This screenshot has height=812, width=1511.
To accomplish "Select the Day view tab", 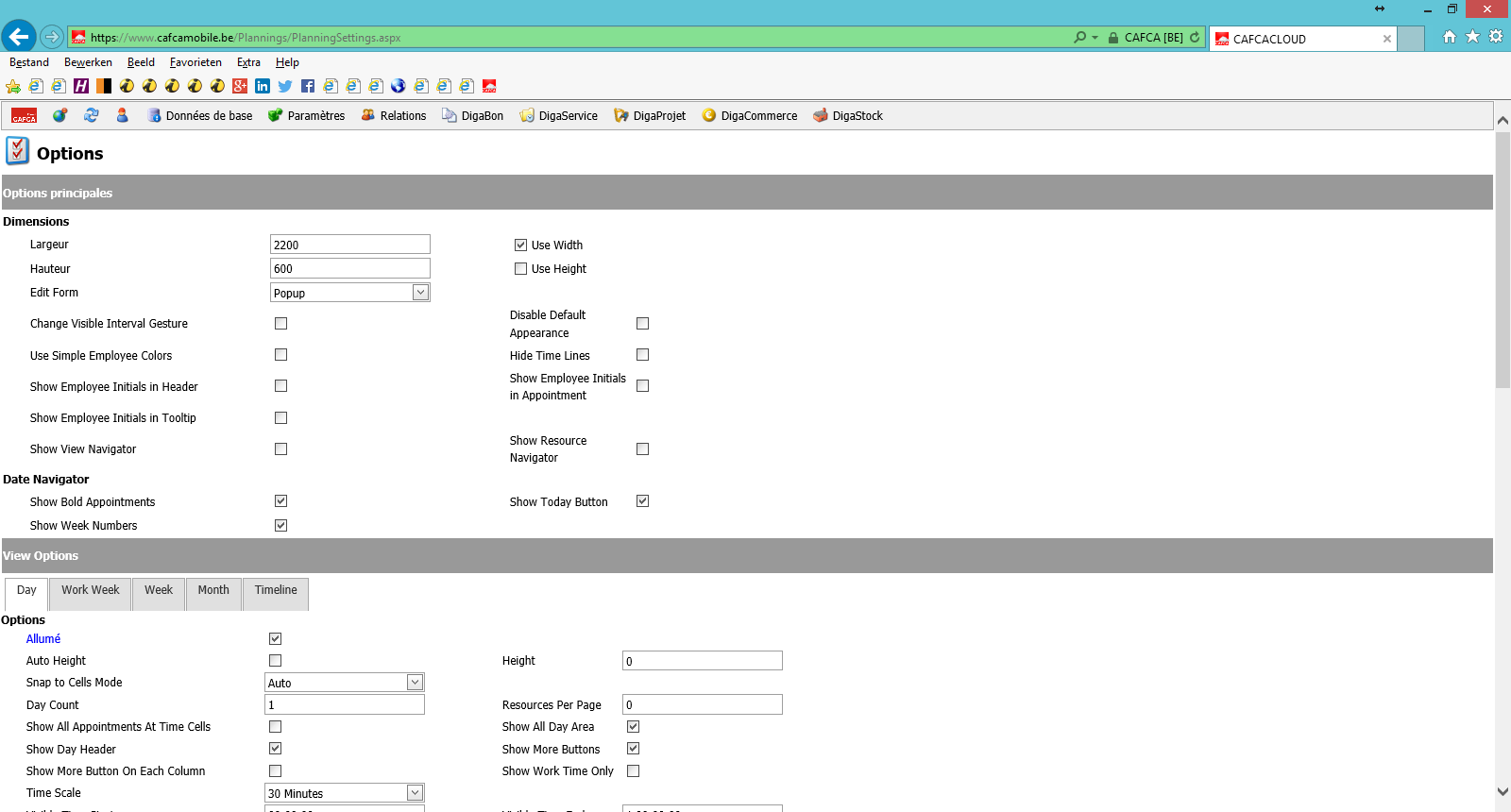I will point(26,594).
